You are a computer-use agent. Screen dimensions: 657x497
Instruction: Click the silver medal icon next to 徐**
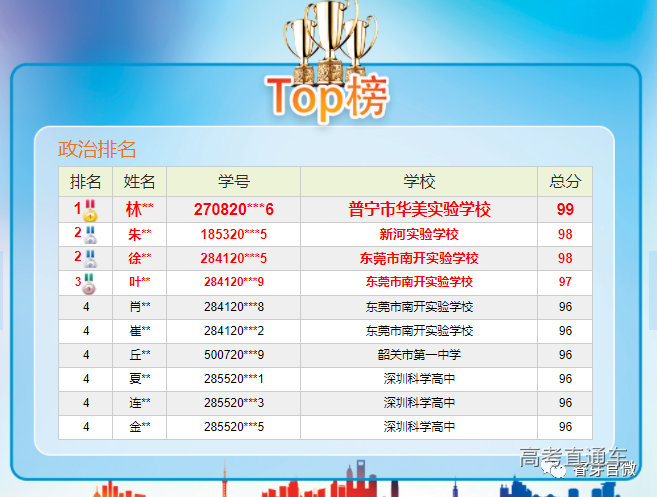(91, 258)
